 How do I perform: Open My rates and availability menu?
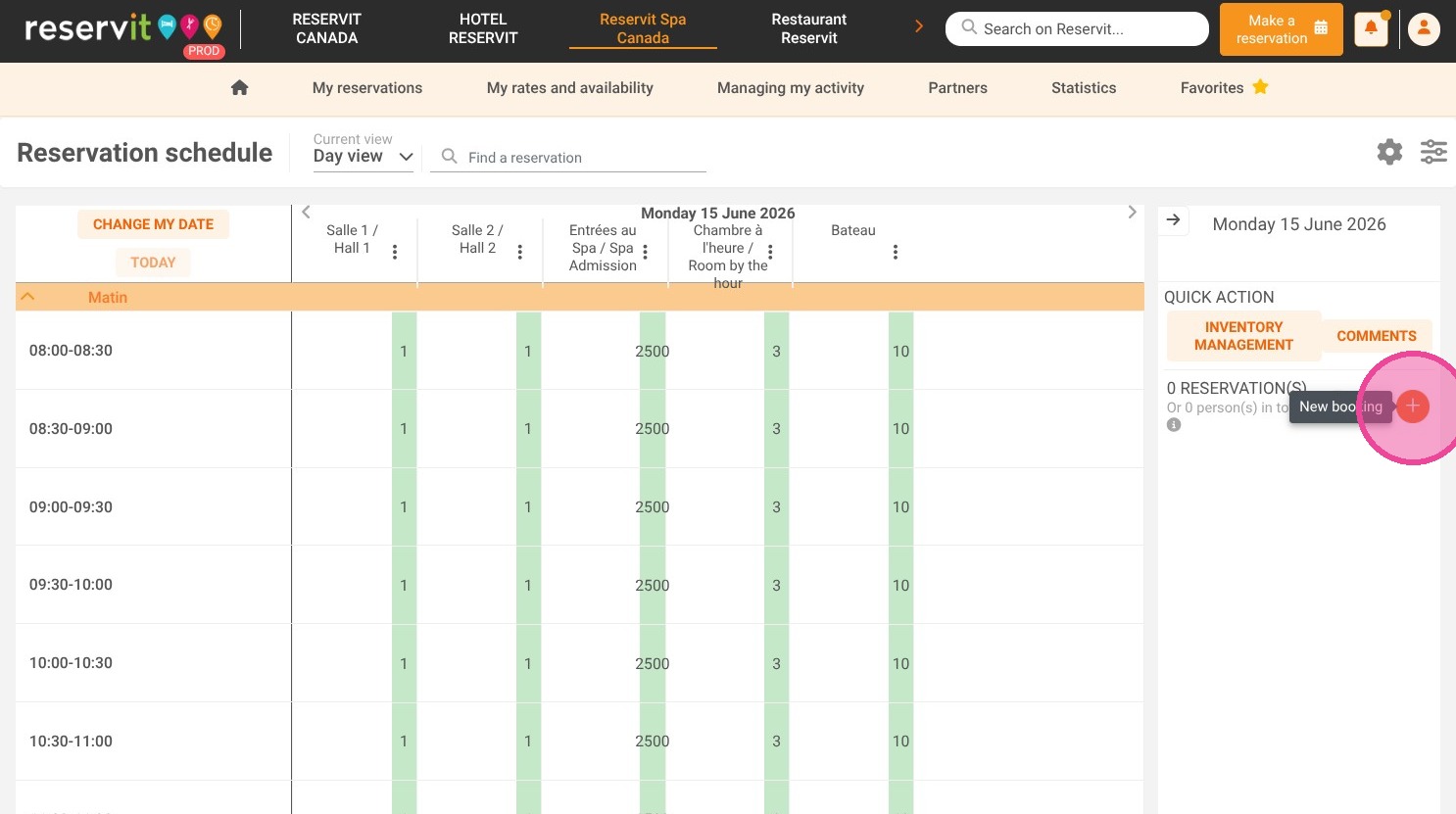coord(570,88)
